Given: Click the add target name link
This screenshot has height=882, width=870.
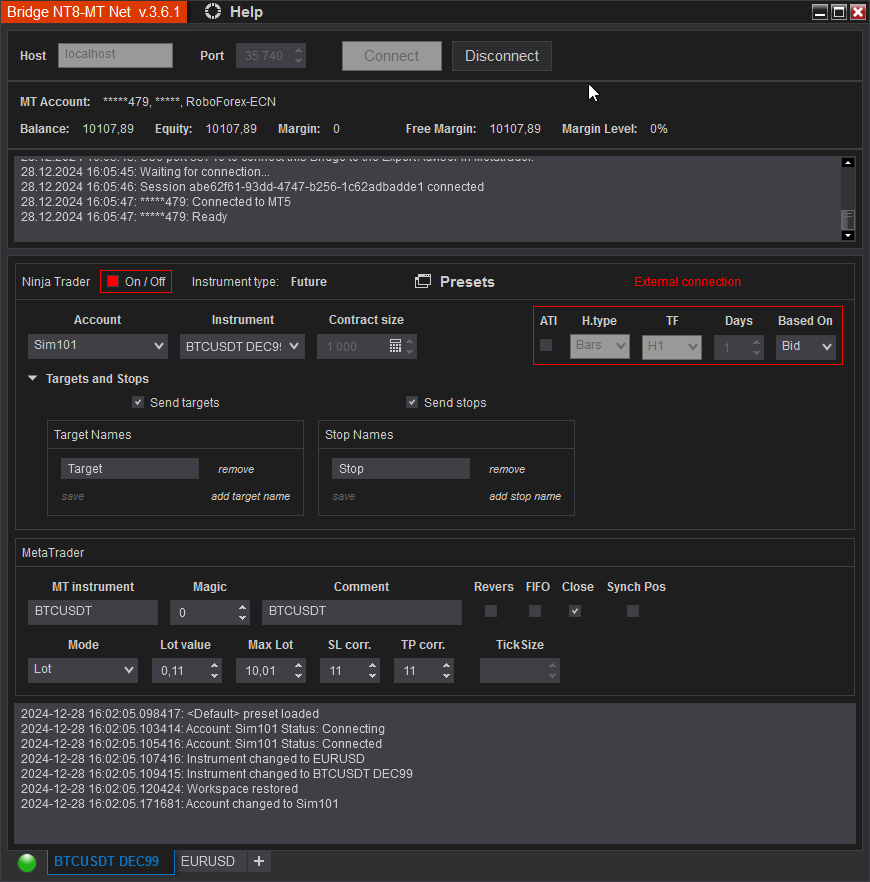Looking at the screenshot, I should coord(250,496).
